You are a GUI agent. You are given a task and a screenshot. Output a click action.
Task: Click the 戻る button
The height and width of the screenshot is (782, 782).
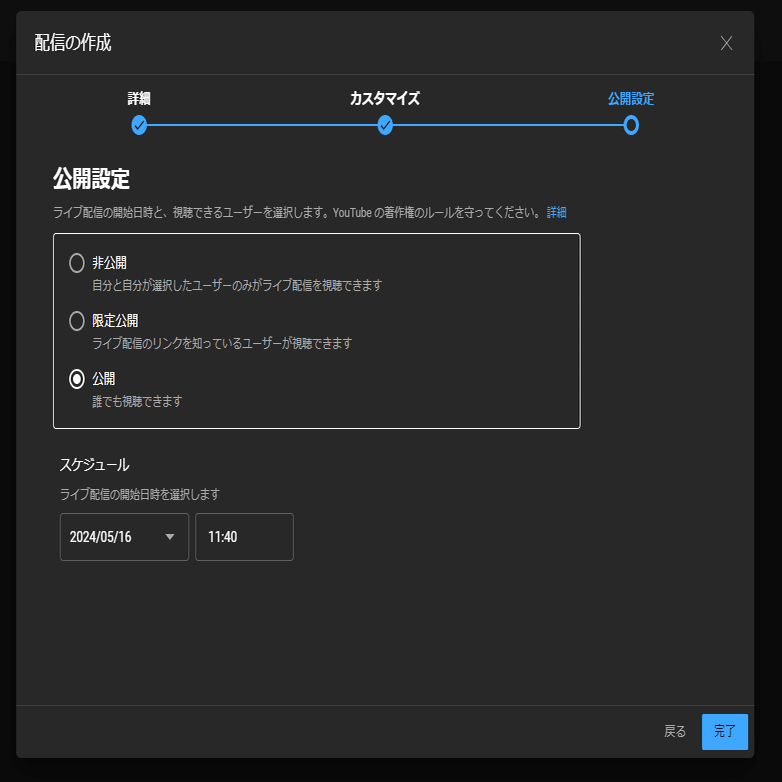click(675, 731)
